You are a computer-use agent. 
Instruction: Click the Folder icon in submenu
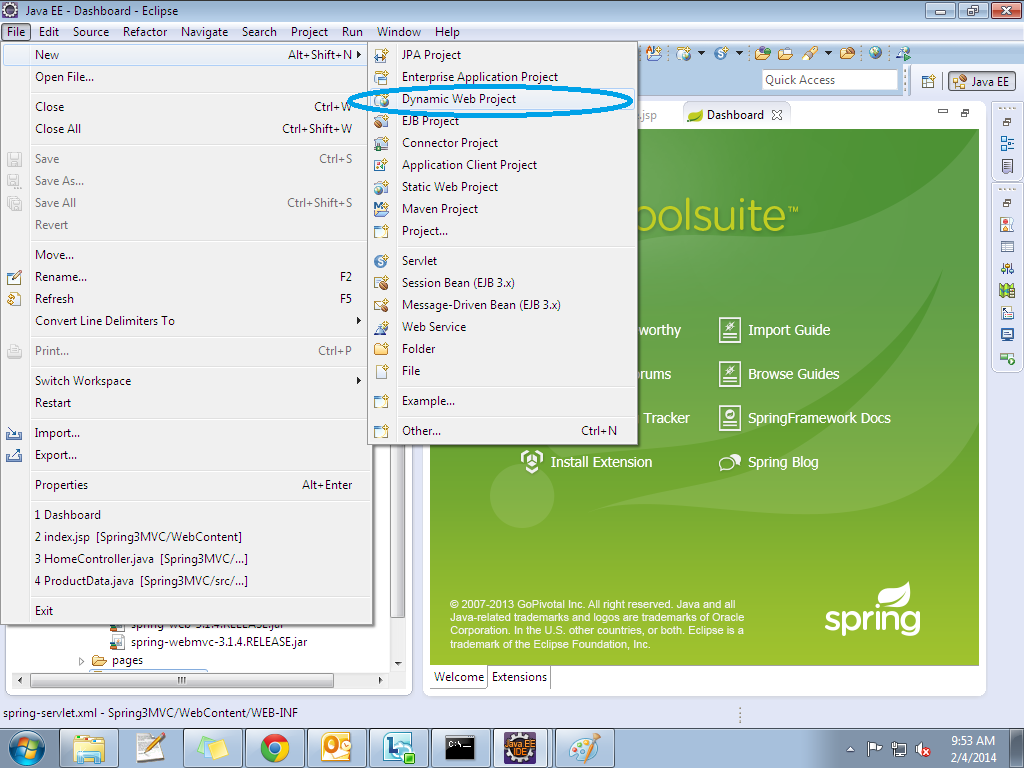coord(381,349)
